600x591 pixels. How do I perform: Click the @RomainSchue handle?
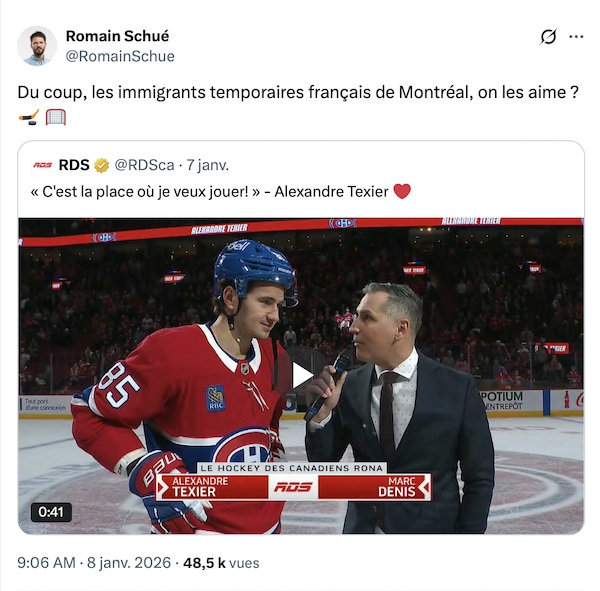(120, 57)
